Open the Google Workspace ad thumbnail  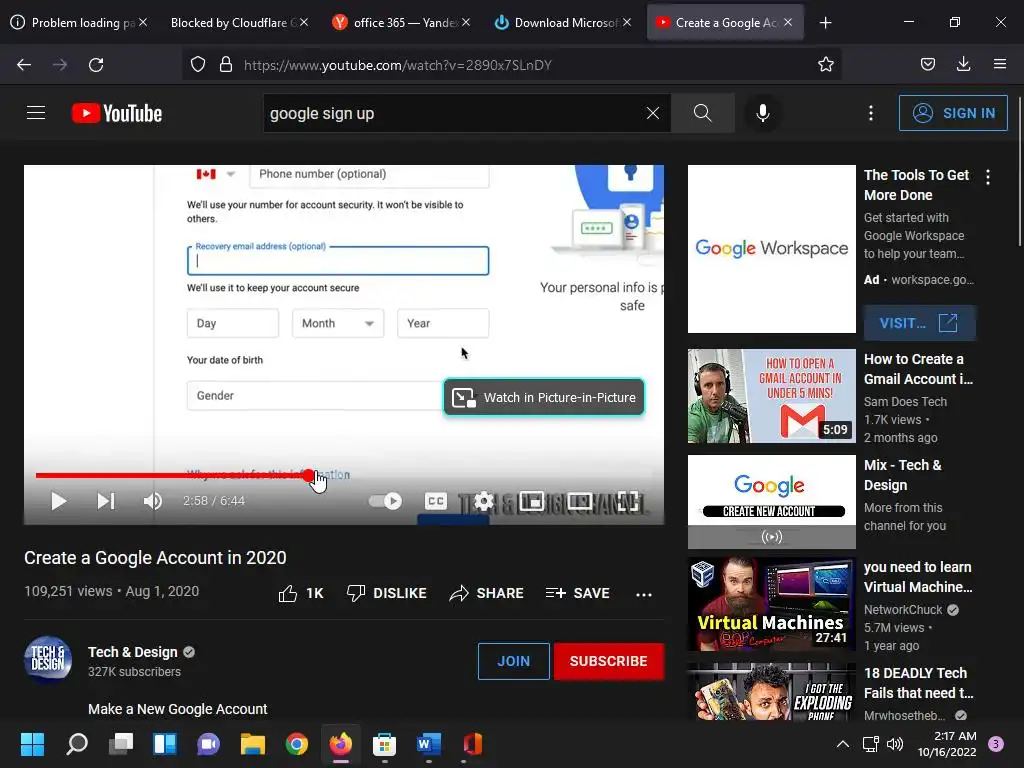coord(771,249)
